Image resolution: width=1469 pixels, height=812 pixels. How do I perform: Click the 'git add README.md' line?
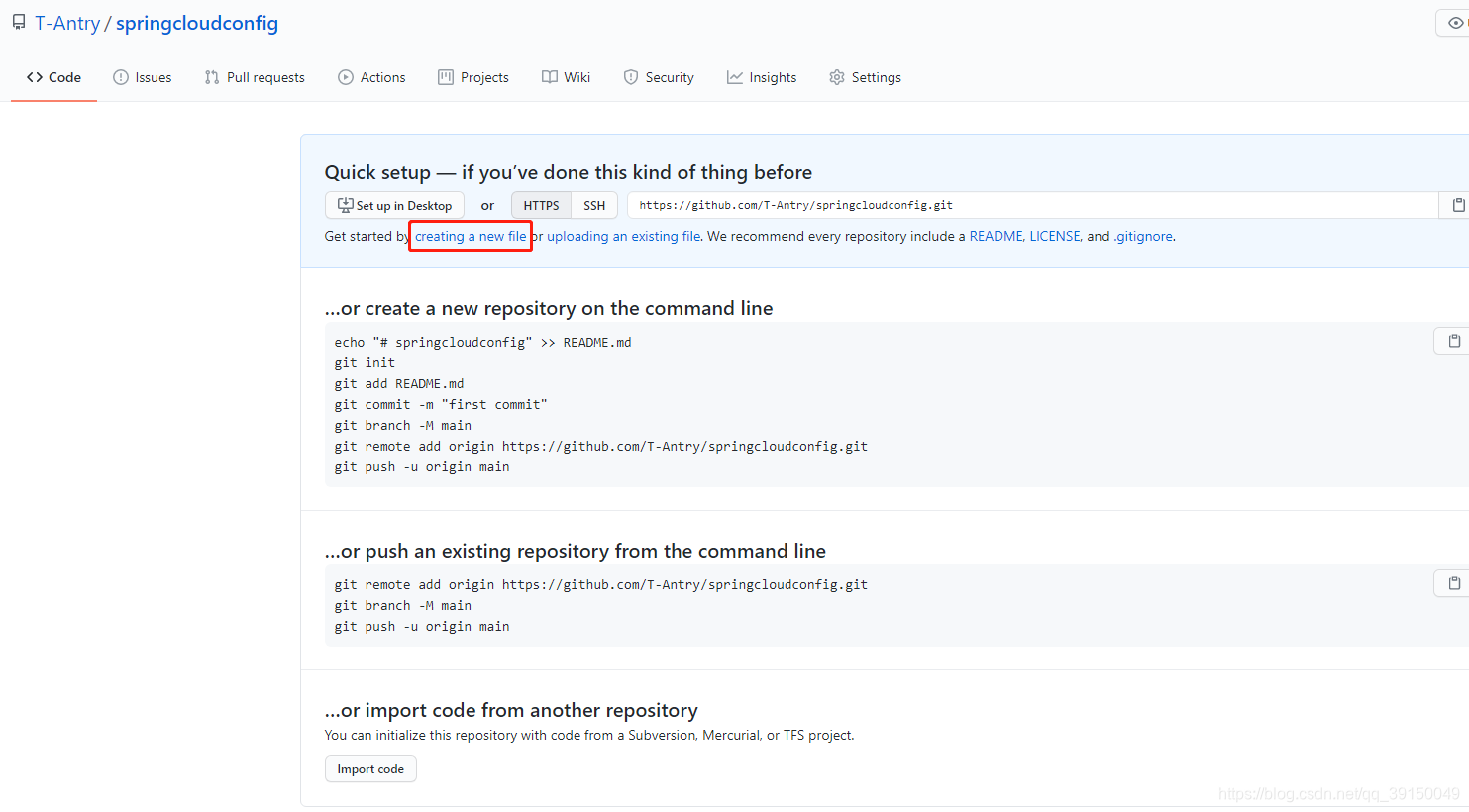click(399, 383)
